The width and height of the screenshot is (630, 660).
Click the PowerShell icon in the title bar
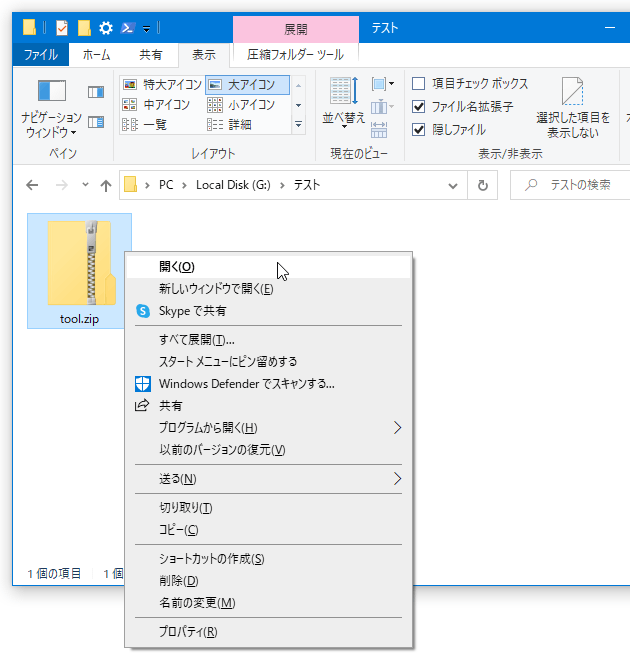coord(128,28)
